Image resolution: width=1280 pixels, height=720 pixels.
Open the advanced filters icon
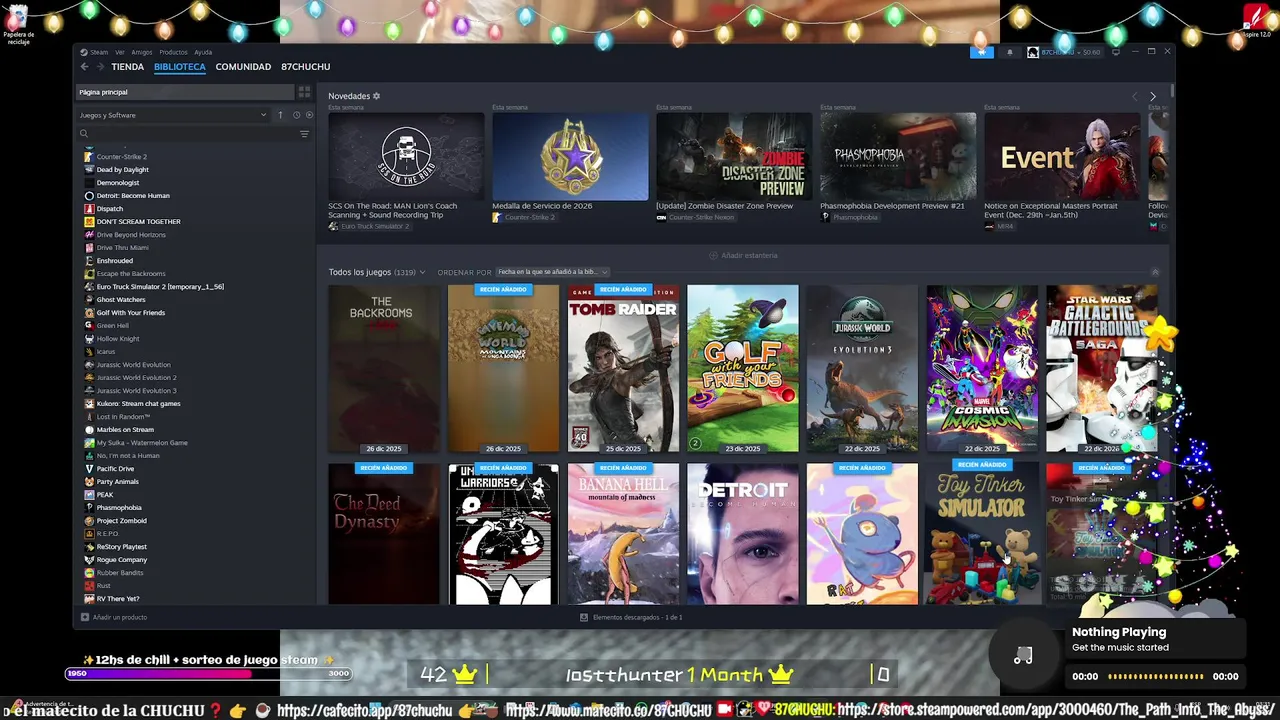click(x=305, y=133)
